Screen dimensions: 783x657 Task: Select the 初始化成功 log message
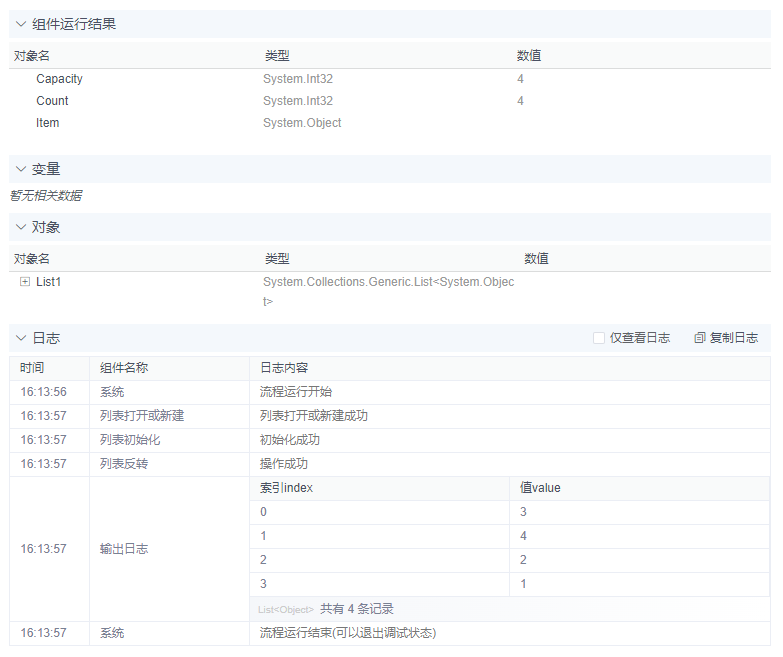[x=290, y=440]
